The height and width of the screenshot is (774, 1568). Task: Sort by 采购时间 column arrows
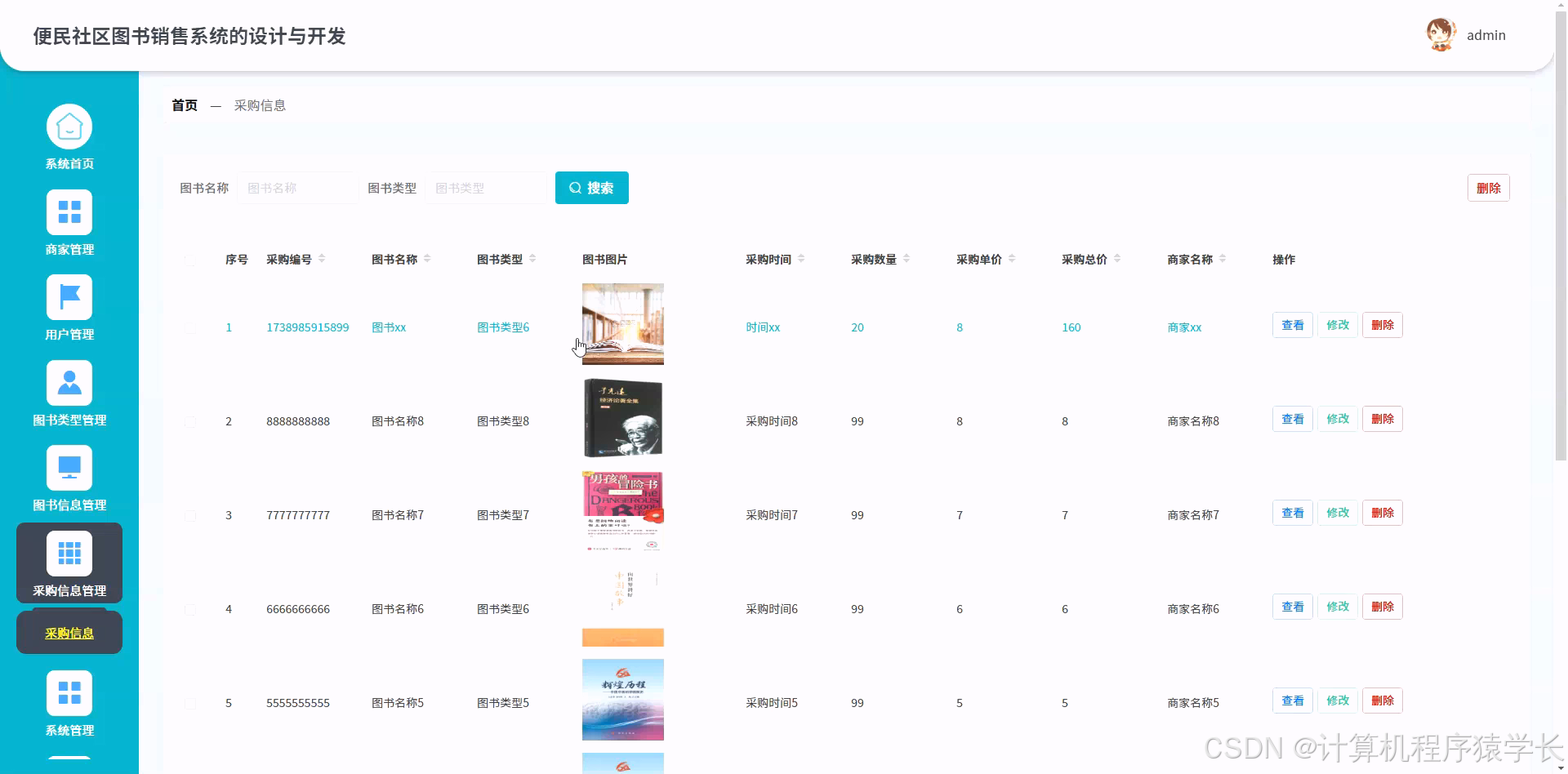point(801,259)
